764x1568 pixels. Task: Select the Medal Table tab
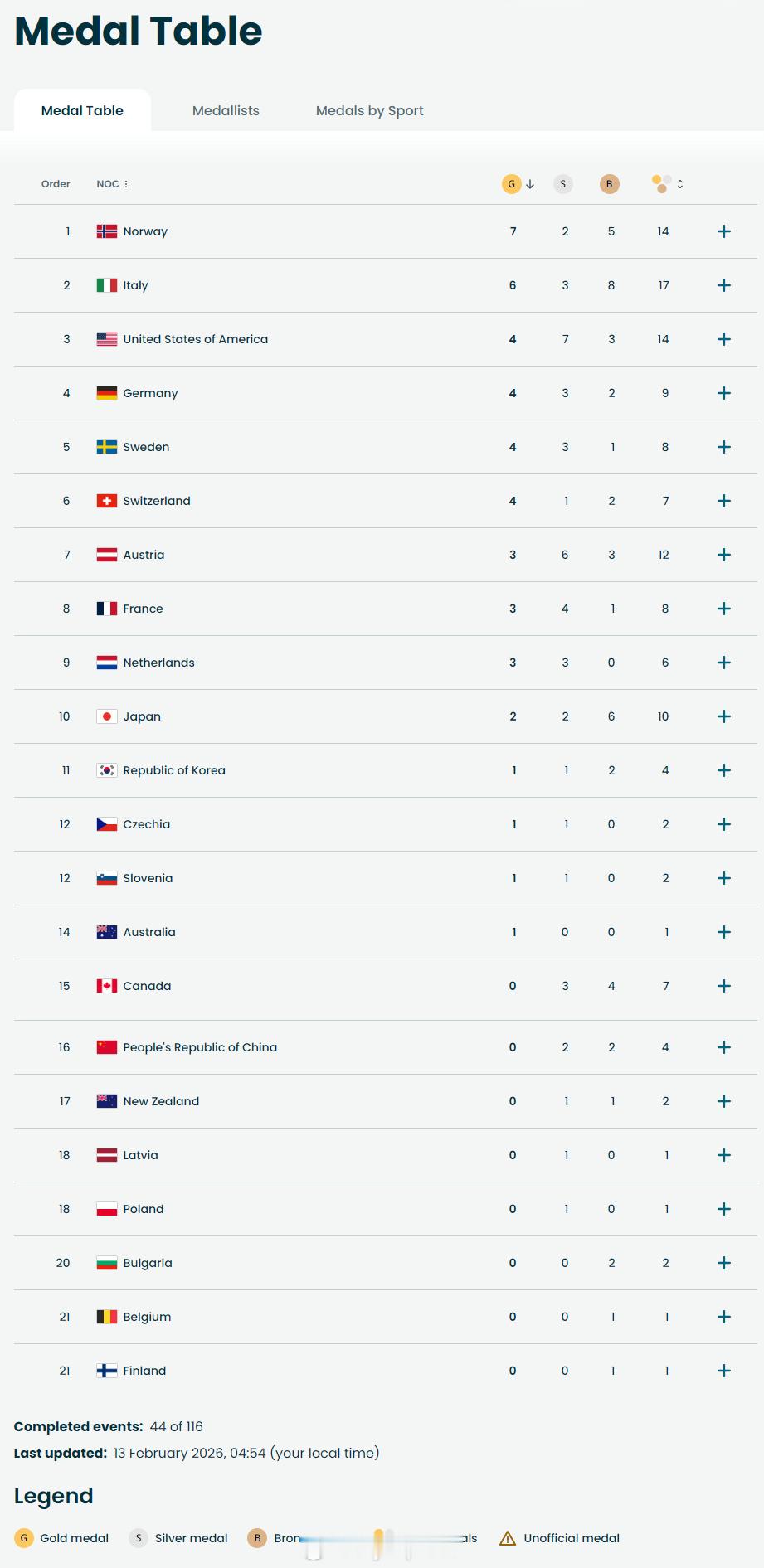82,110
